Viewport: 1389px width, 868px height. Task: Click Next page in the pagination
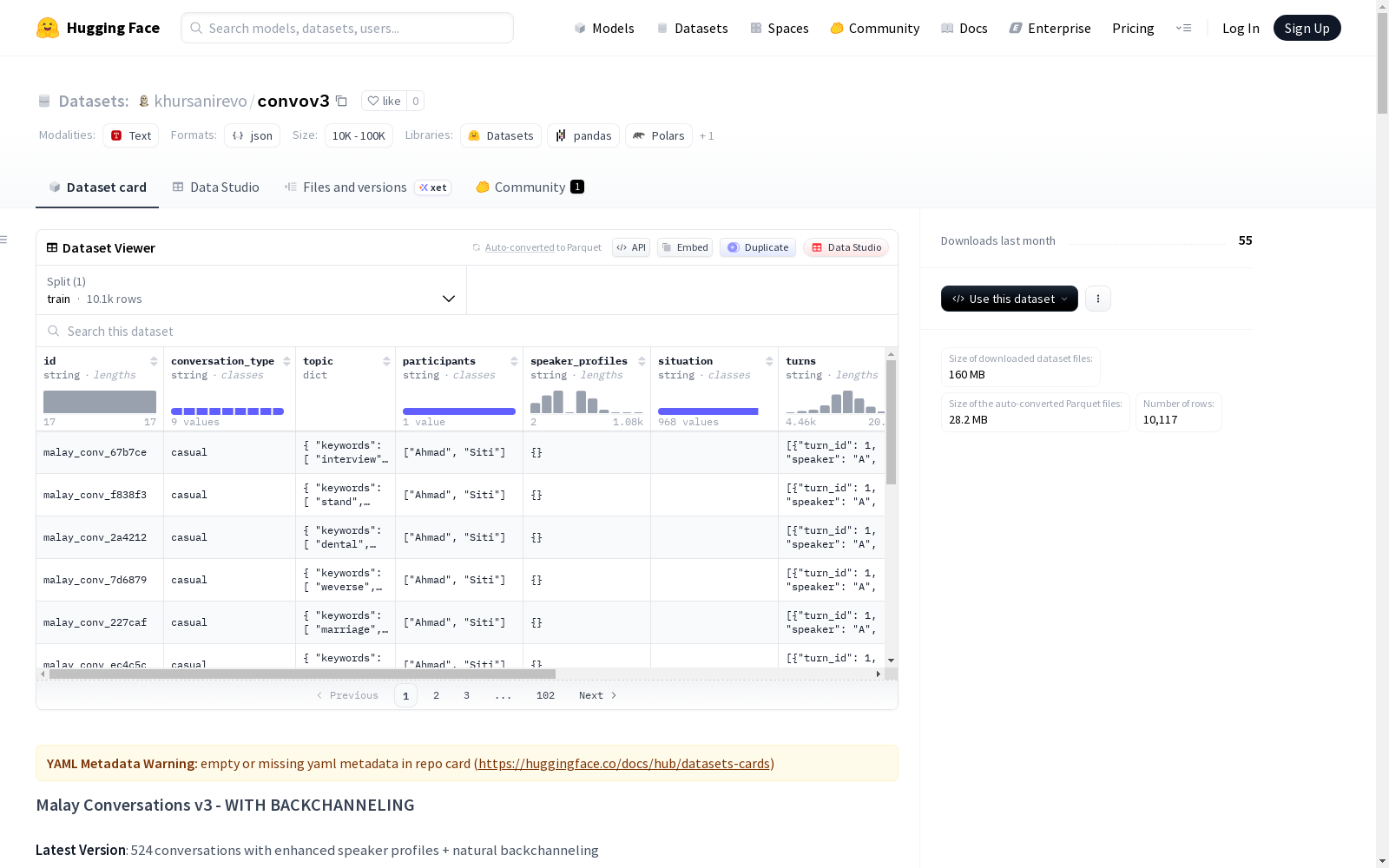[598, 695]
